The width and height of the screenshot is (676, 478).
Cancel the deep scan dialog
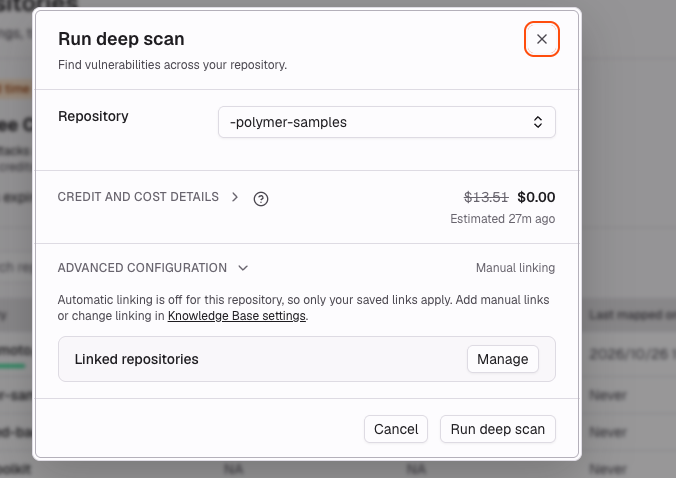click(x=396, y=429)
